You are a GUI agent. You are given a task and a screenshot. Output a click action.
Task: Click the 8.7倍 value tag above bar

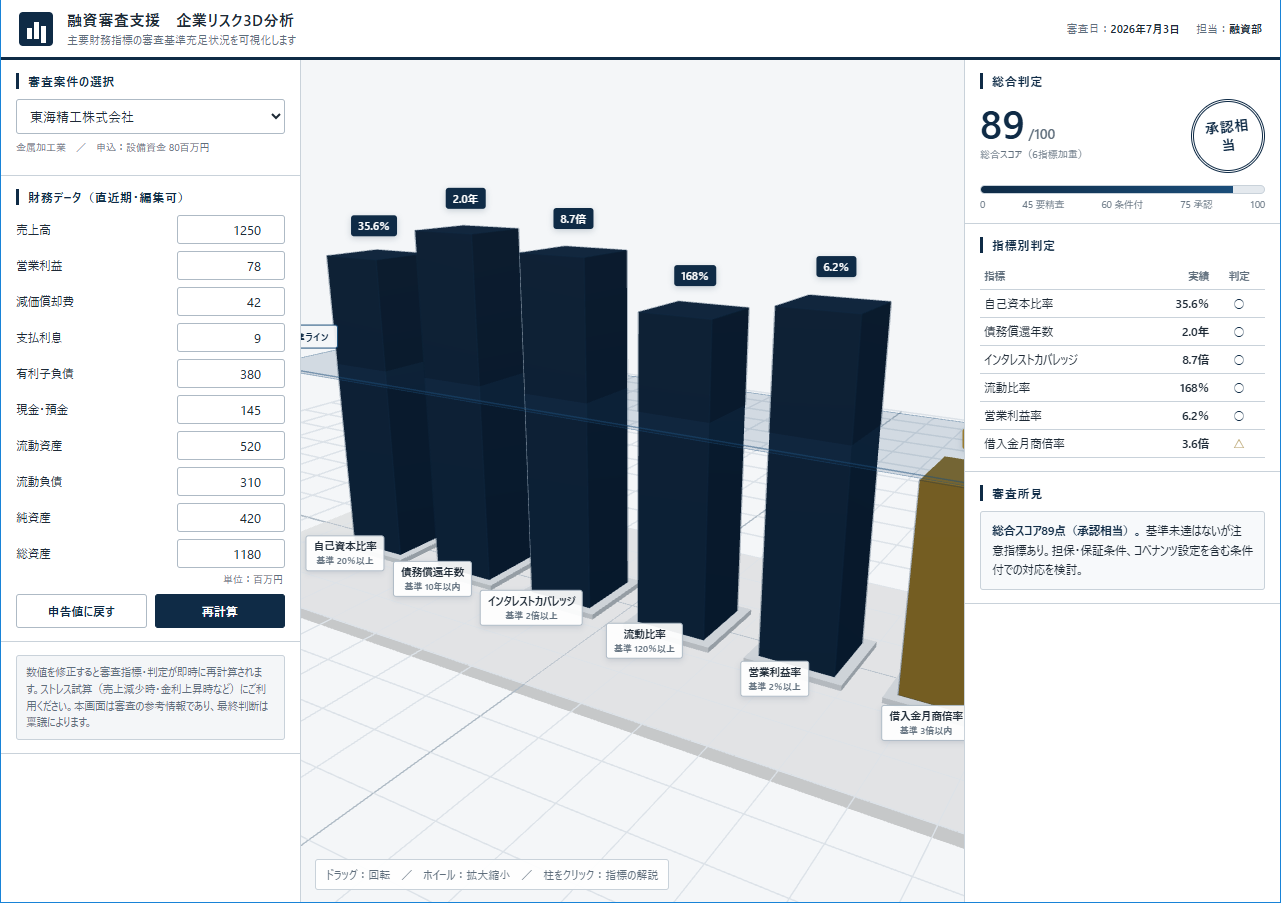click(x=573, y=218)
